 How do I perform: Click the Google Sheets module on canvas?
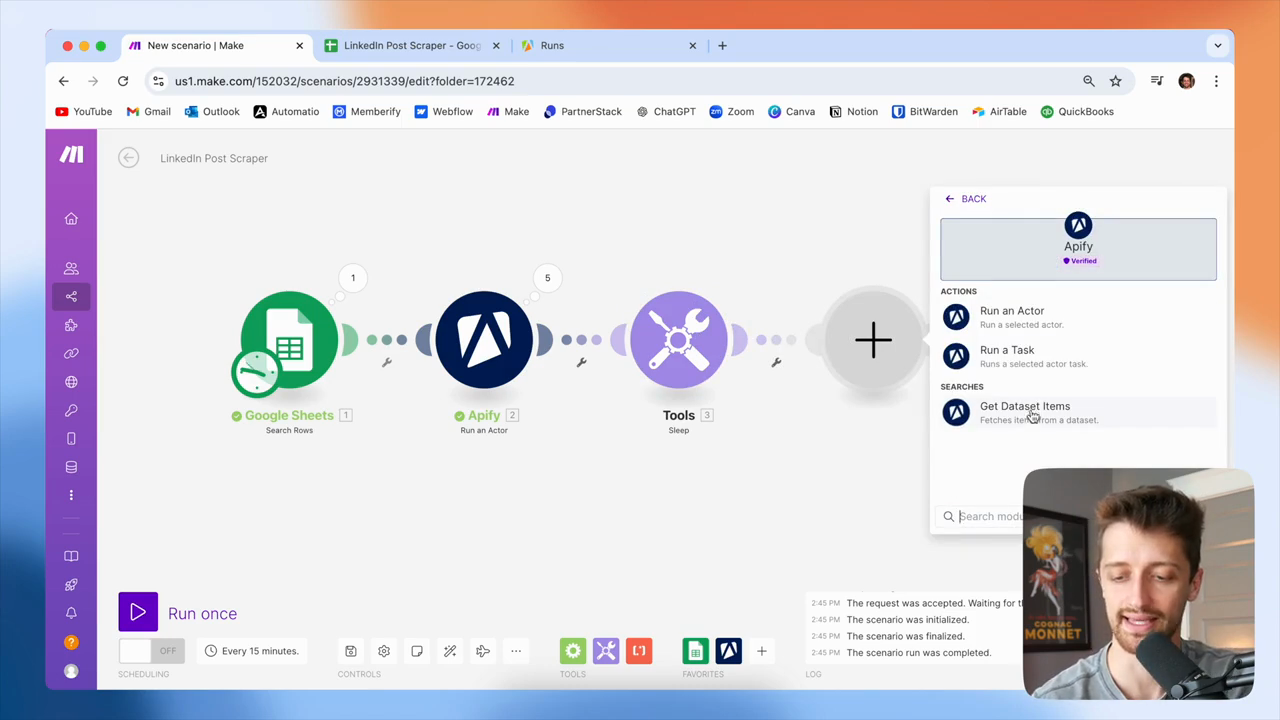pos(289,340)
